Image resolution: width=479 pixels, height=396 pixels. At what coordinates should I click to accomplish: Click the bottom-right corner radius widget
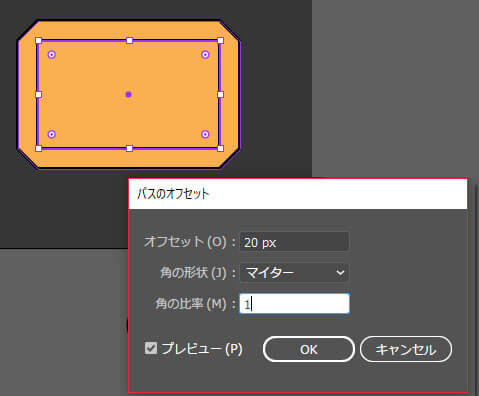[x=205, y=134]
